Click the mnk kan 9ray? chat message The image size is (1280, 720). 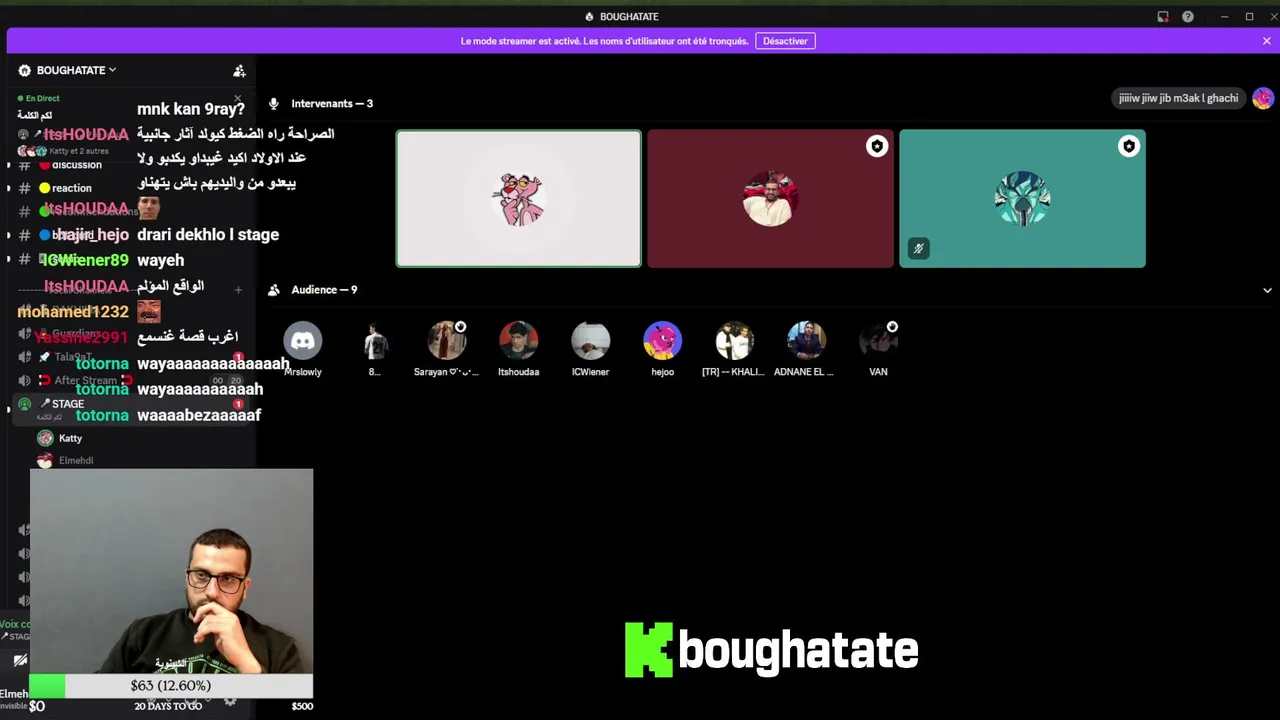coord(191,109)
